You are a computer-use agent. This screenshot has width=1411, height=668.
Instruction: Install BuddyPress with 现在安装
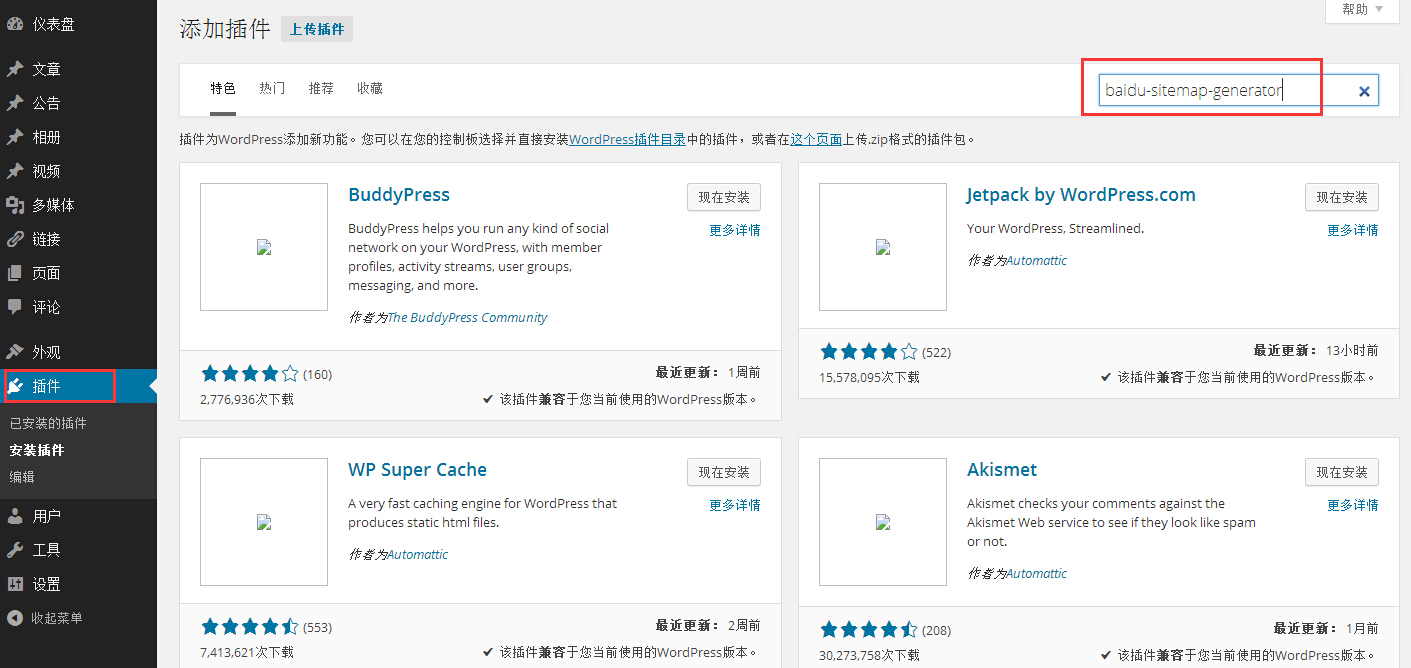(723, 197)
